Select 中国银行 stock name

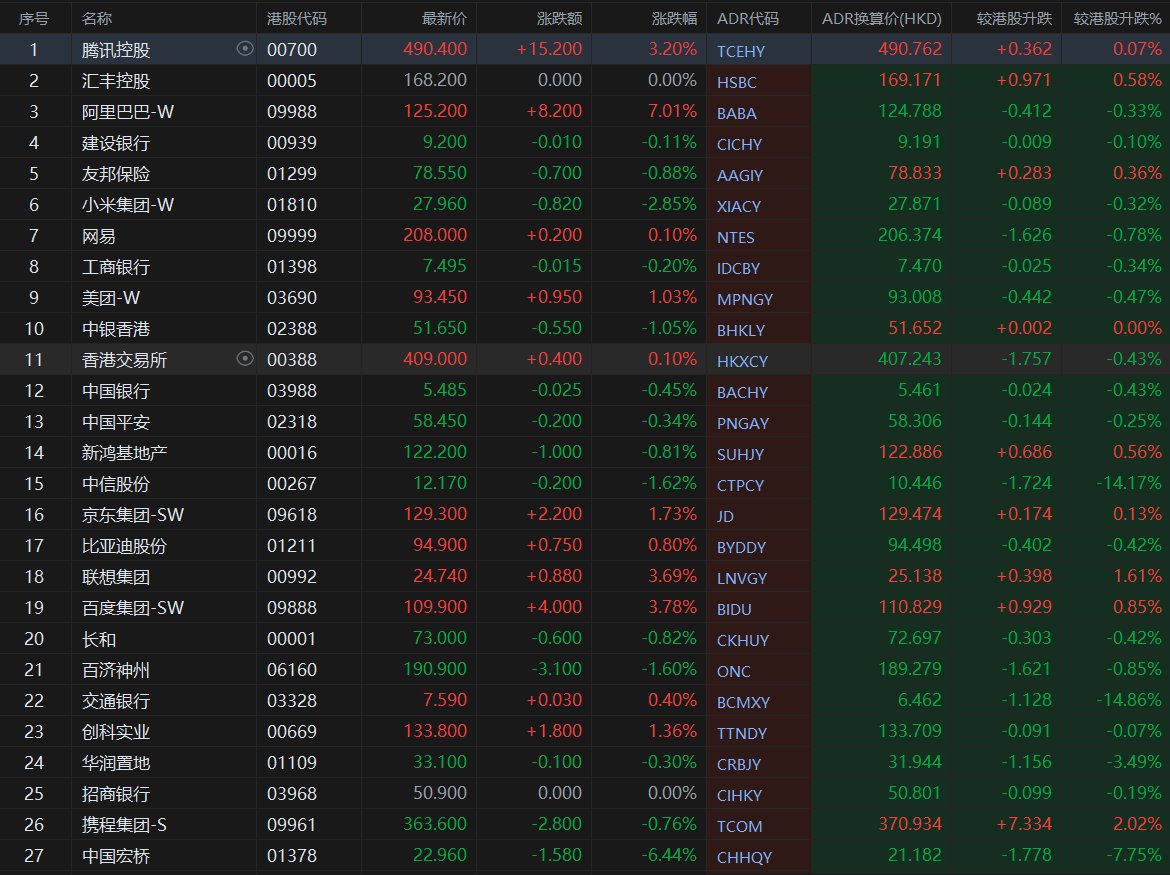(x=116, y=390)
